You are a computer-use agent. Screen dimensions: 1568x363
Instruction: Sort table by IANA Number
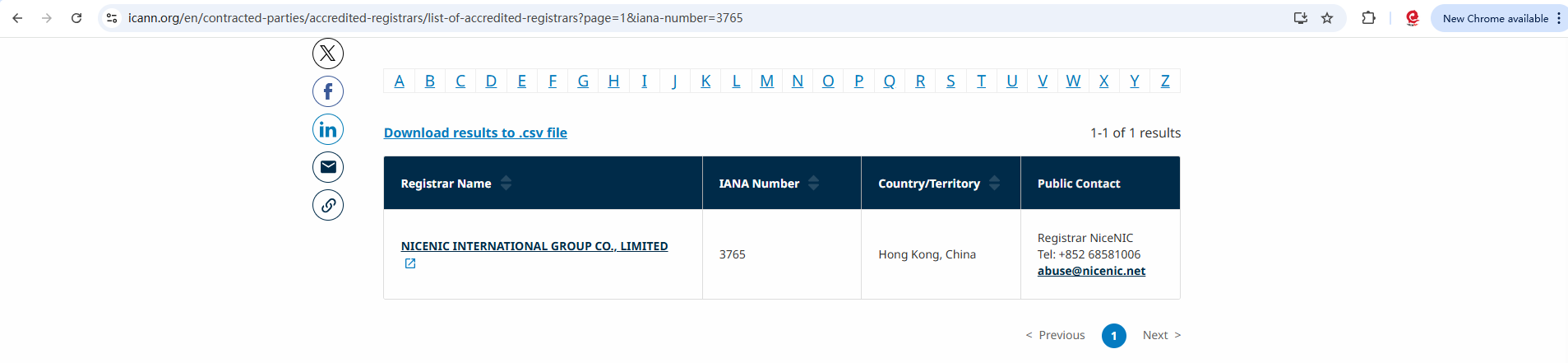tap(813, 183)
